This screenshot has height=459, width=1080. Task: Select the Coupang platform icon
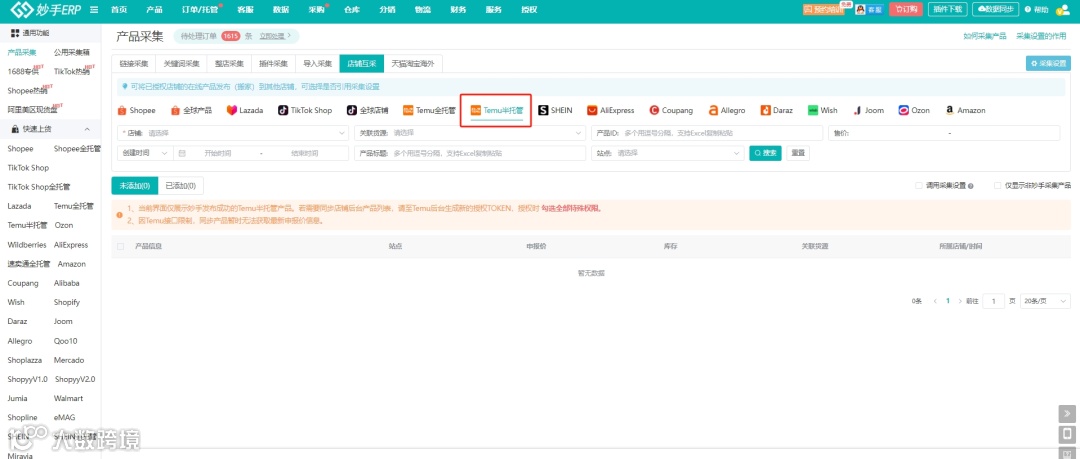tap(654, 110)
